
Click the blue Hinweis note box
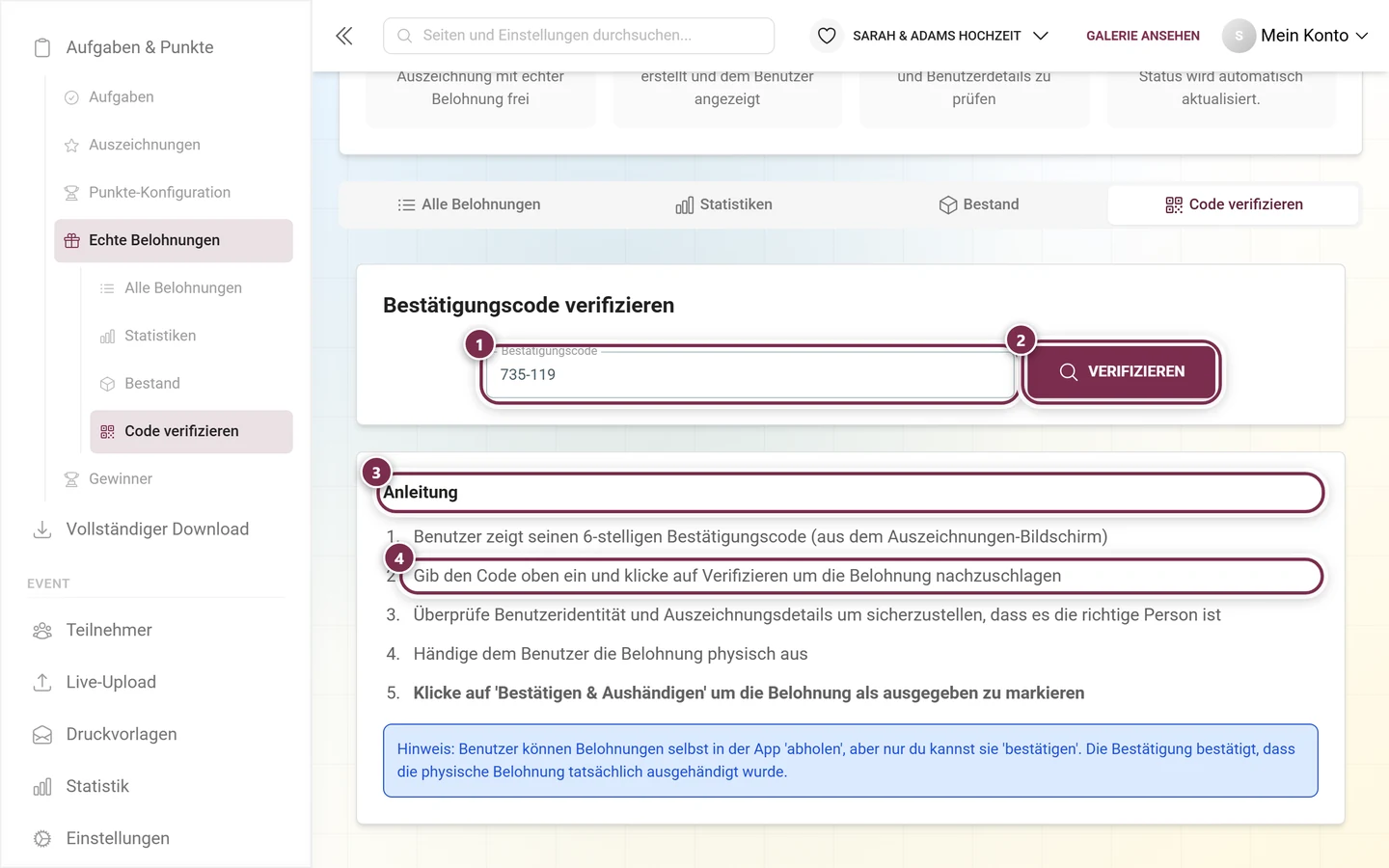pos(851,761)
